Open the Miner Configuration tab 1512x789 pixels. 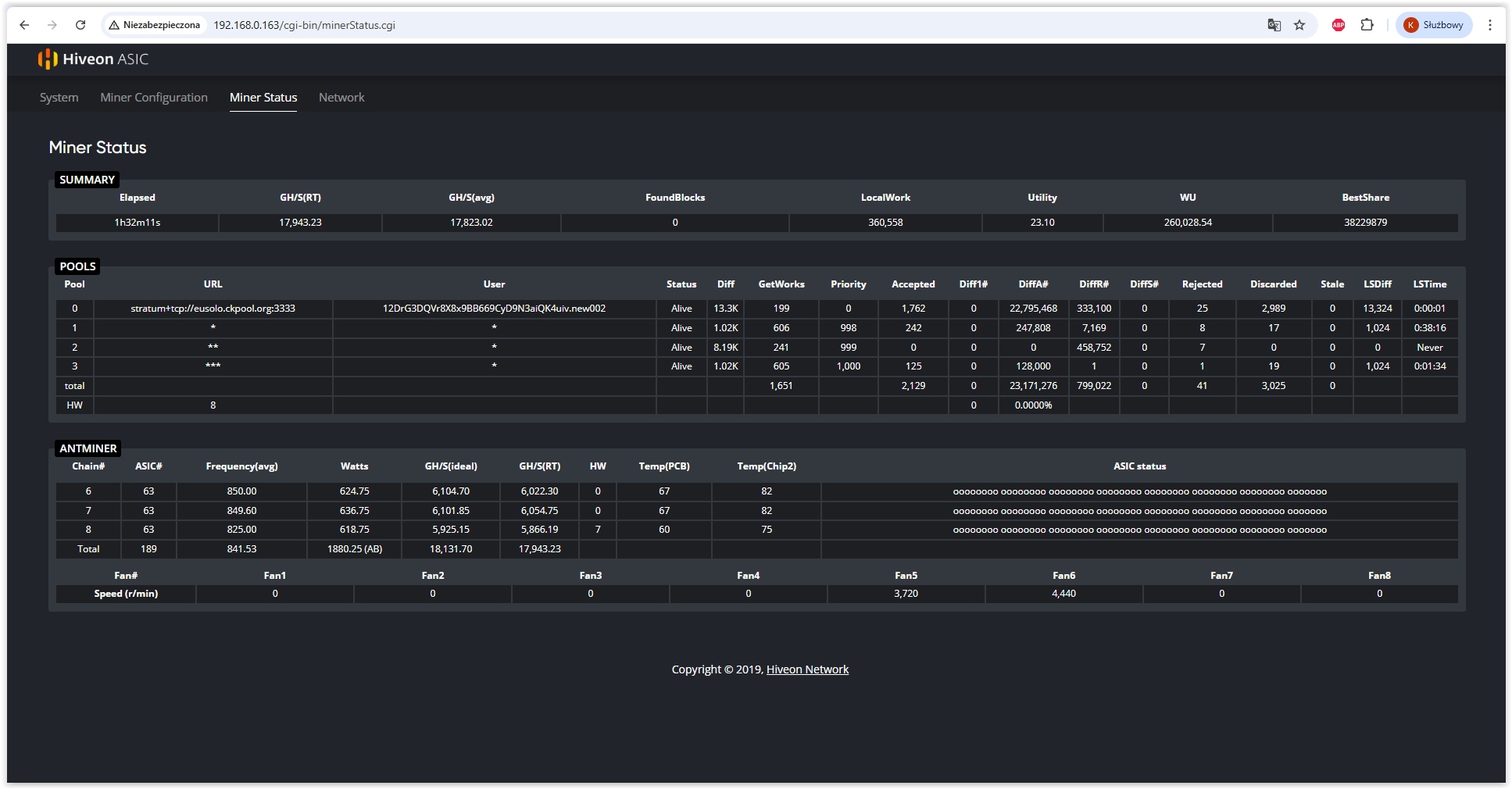click(154, 98)
